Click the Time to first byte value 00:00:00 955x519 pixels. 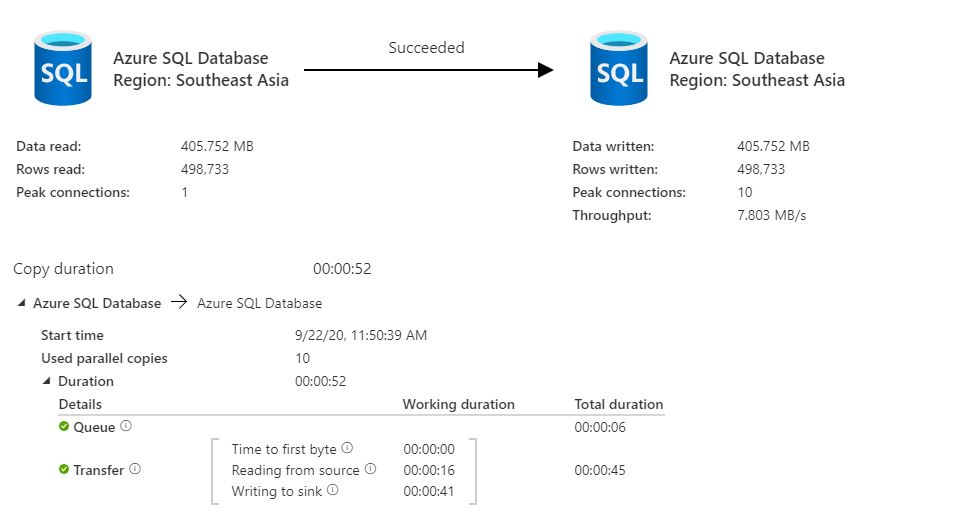click(x=429, y=449)
